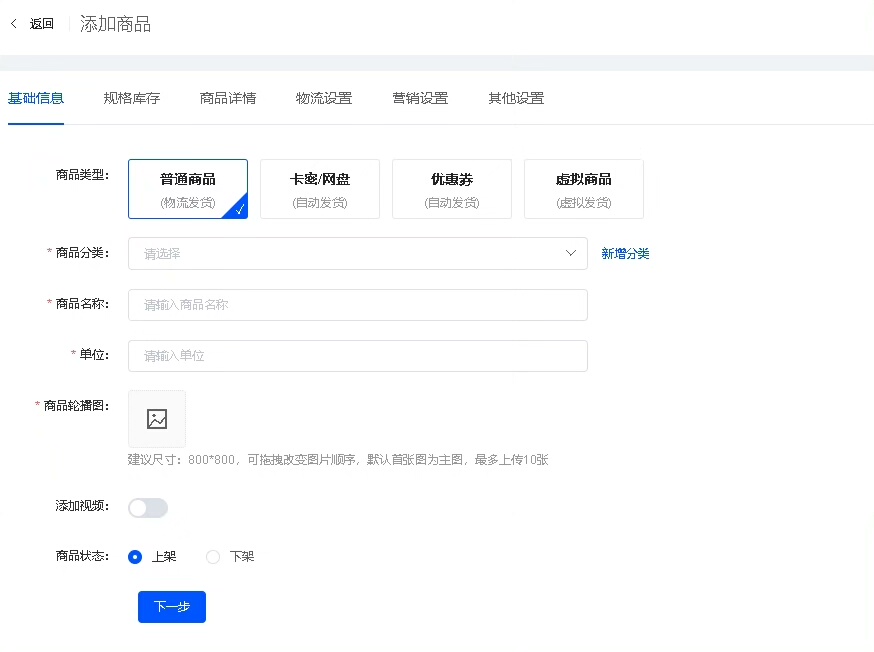Select the 基础信息 tab
This screenshot has width=874, height=652.
point(36,98)
